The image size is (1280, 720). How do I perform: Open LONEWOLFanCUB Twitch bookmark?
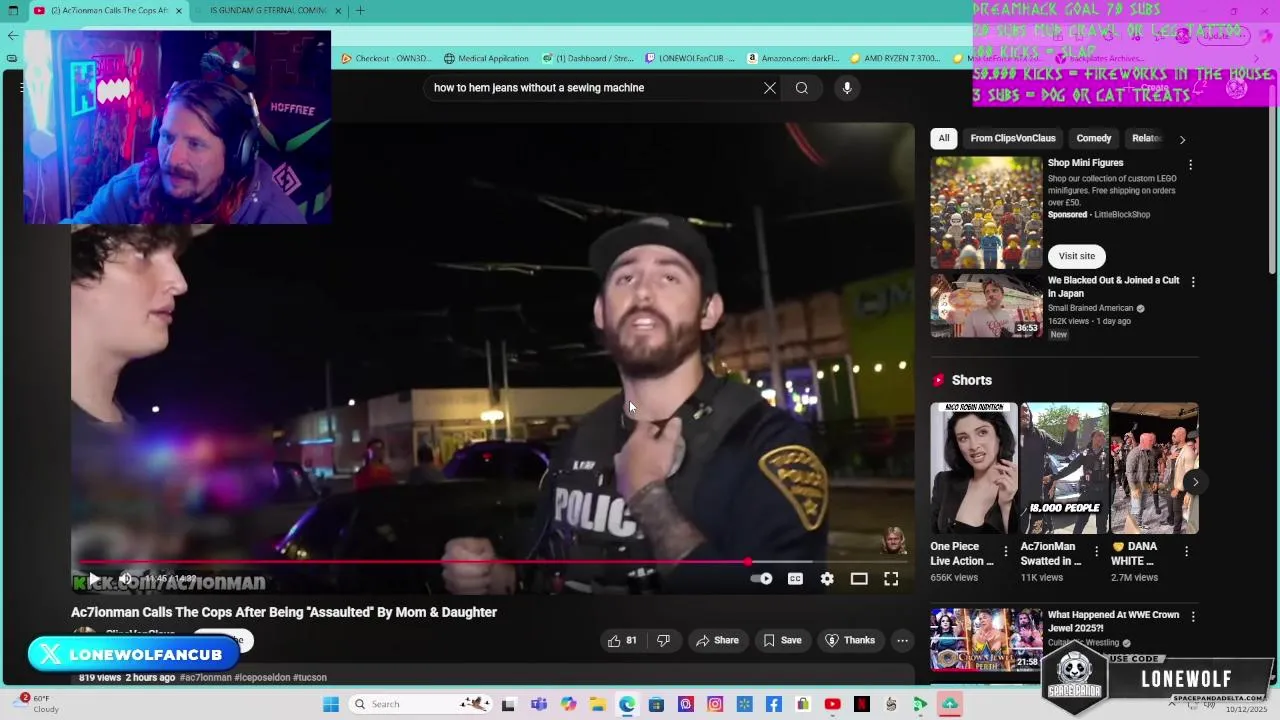click(x=690, y=58)
